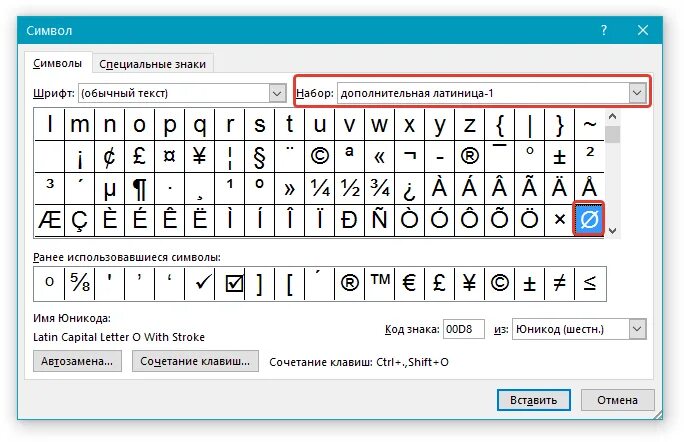Pick recently used ≤ symbol

coord(589,284)
